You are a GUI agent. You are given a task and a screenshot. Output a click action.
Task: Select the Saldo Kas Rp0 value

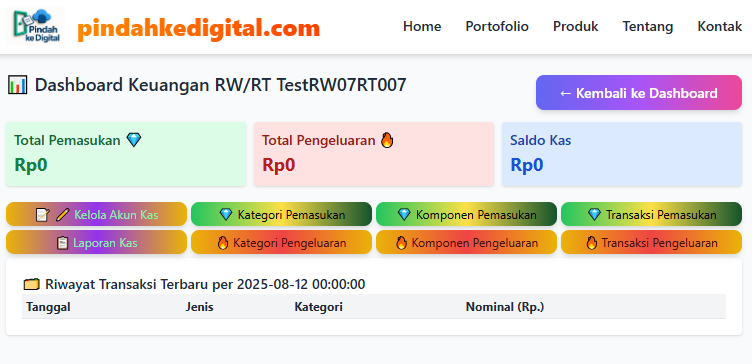click(527, 164)
